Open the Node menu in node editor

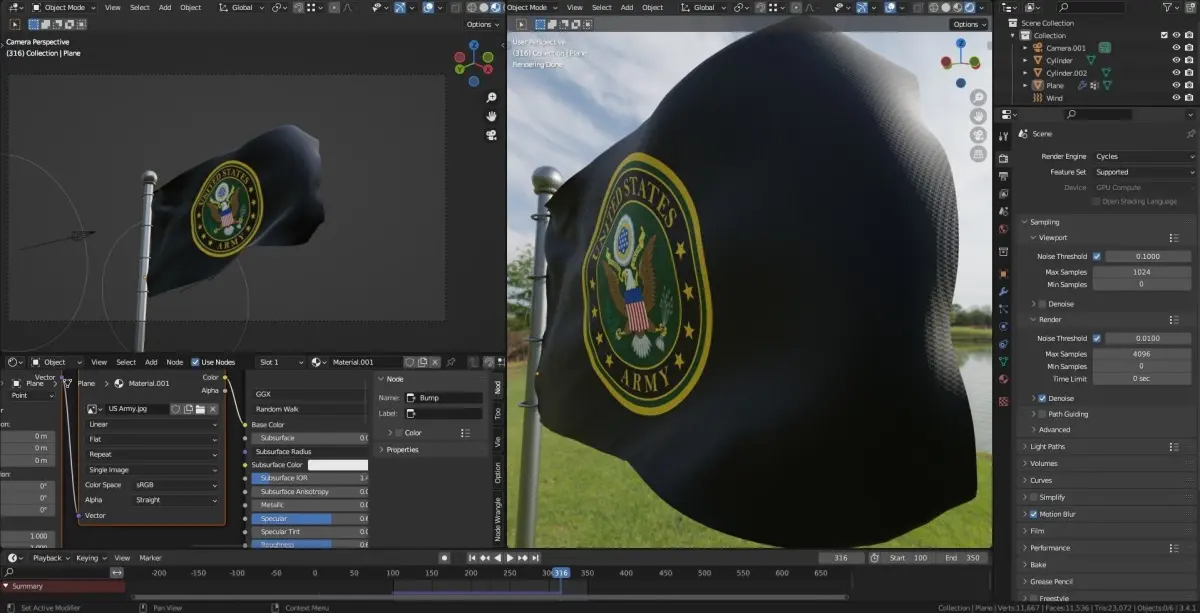[174, 362]
